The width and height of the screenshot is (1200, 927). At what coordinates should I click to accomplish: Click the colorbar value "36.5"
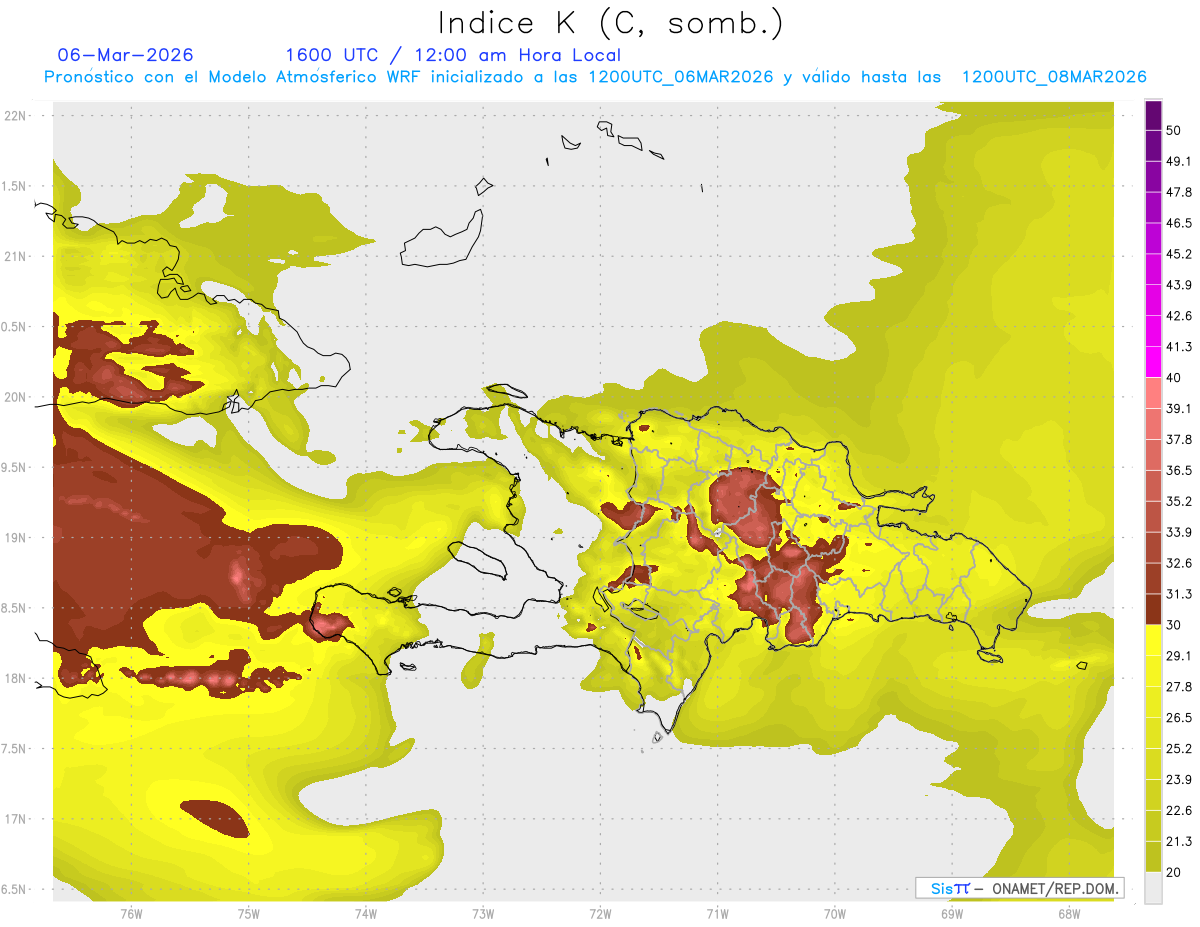coord(1179,470)
